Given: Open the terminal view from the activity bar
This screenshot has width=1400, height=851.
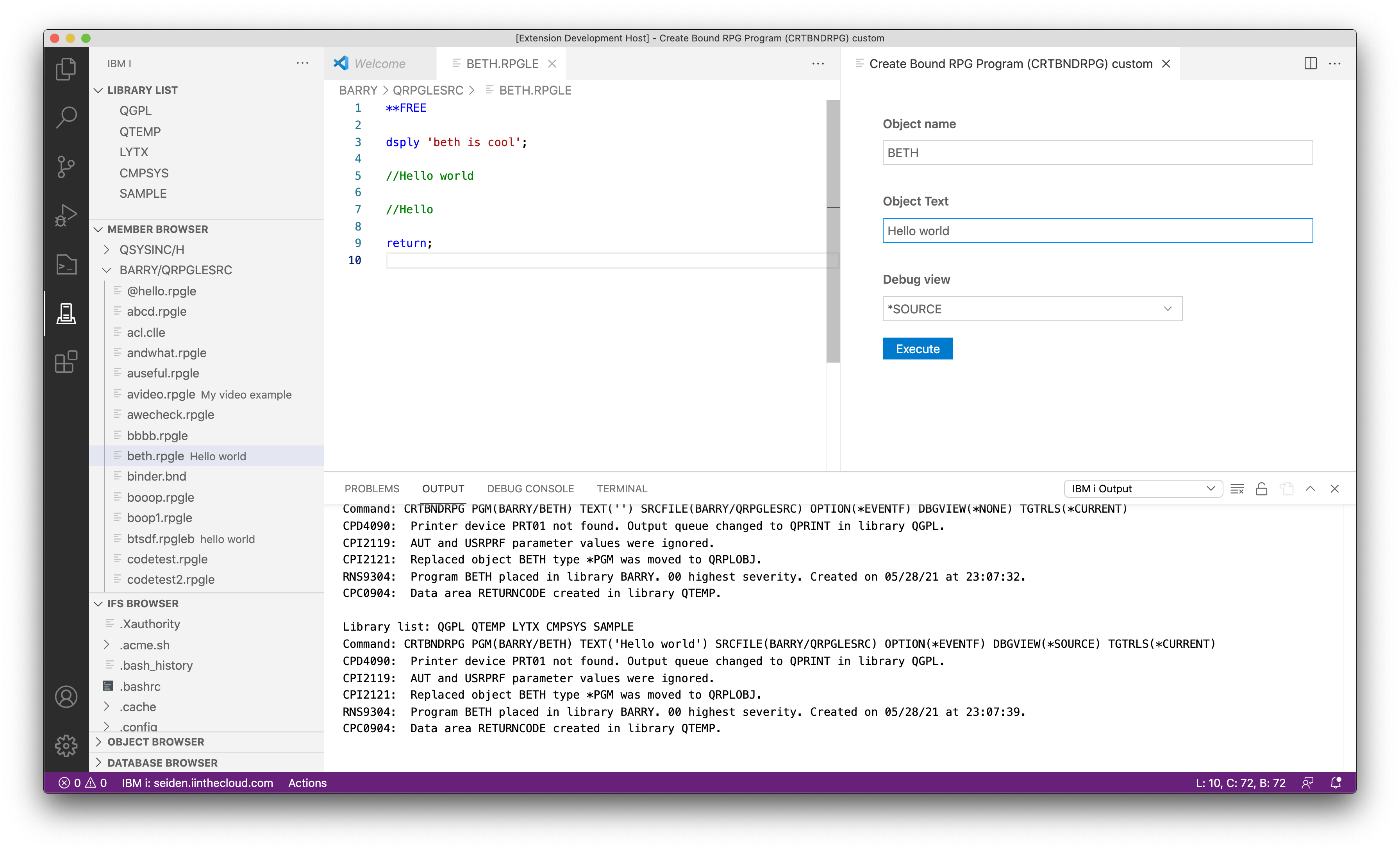Looking at the screenshot, I should coord(66,265).
